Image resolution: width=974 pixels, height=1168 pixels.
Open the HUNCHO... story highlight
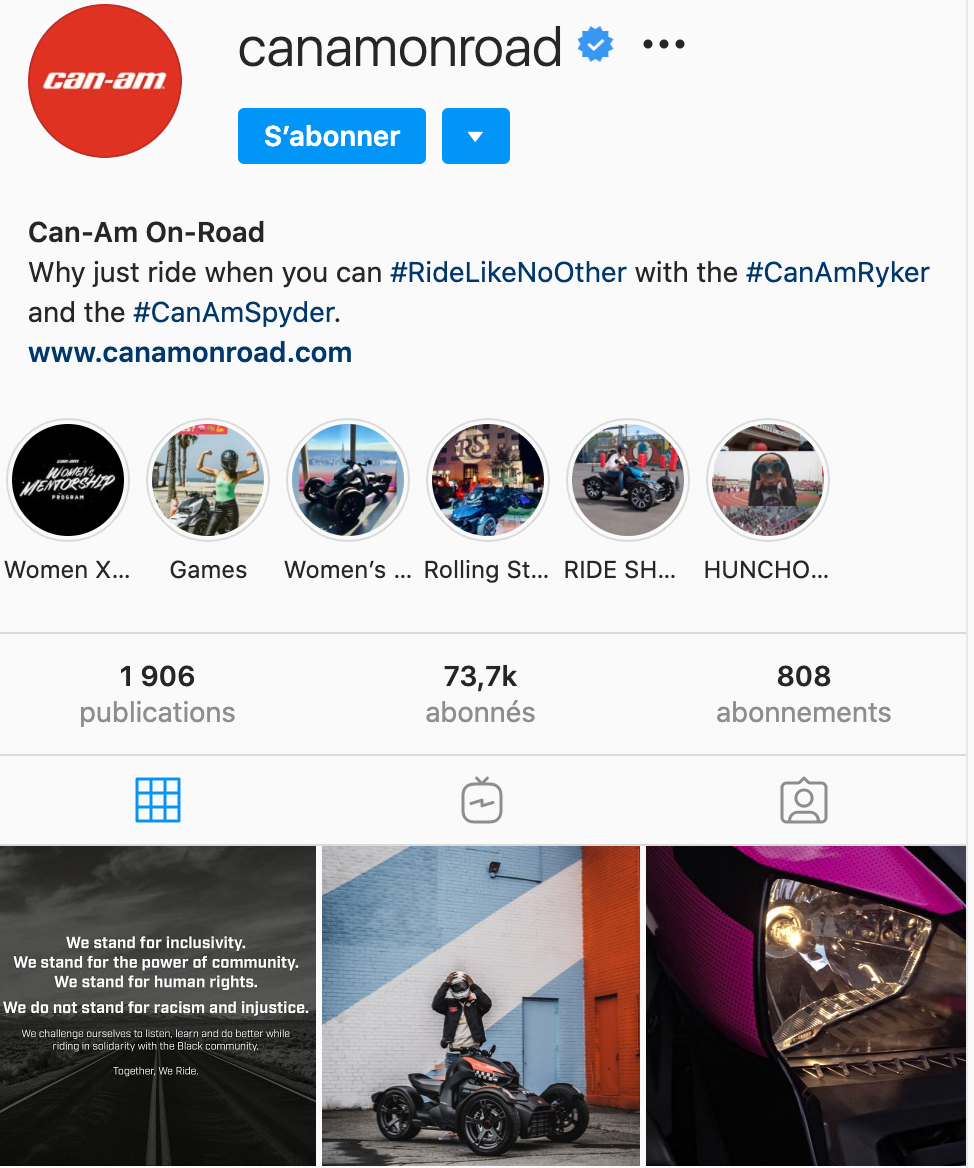coord(768,480)
